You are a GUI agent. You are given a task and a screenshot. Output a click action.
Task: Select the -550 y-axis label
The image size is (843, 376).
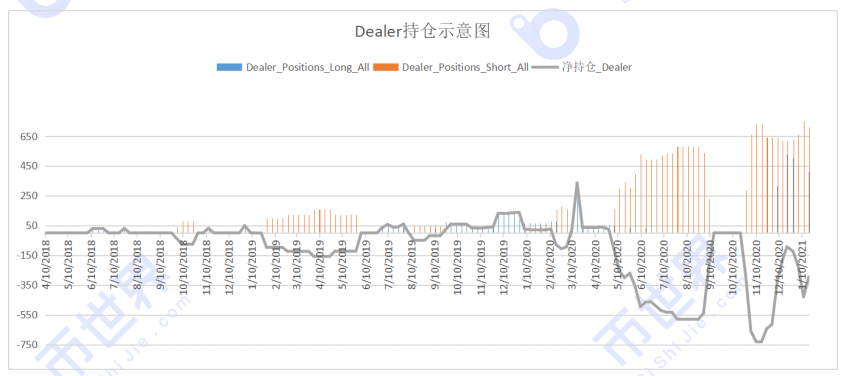(27, 315)
